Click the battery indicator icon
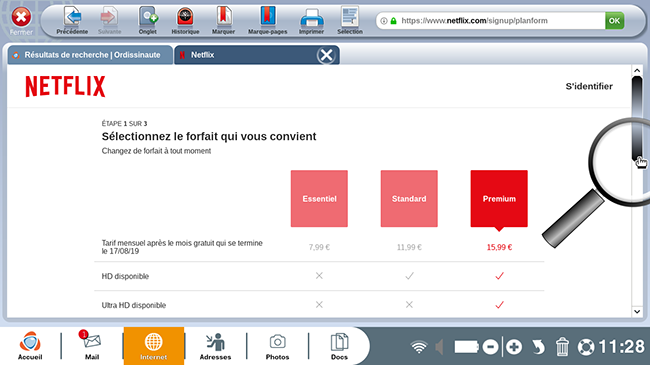 pyautogui.click(x=466, y=347)
